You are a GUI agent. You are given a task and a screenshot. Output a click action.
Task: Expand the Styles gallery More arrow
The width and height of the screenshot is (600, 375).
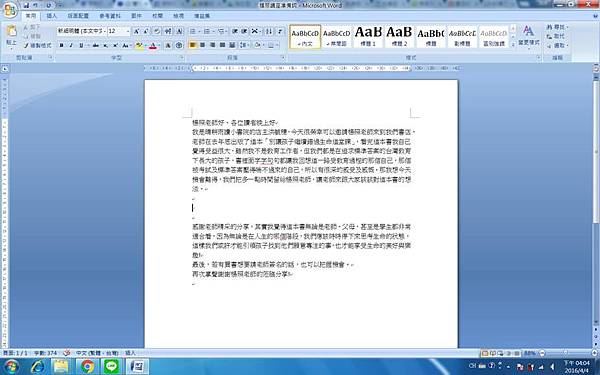click(x=513, y=45)
